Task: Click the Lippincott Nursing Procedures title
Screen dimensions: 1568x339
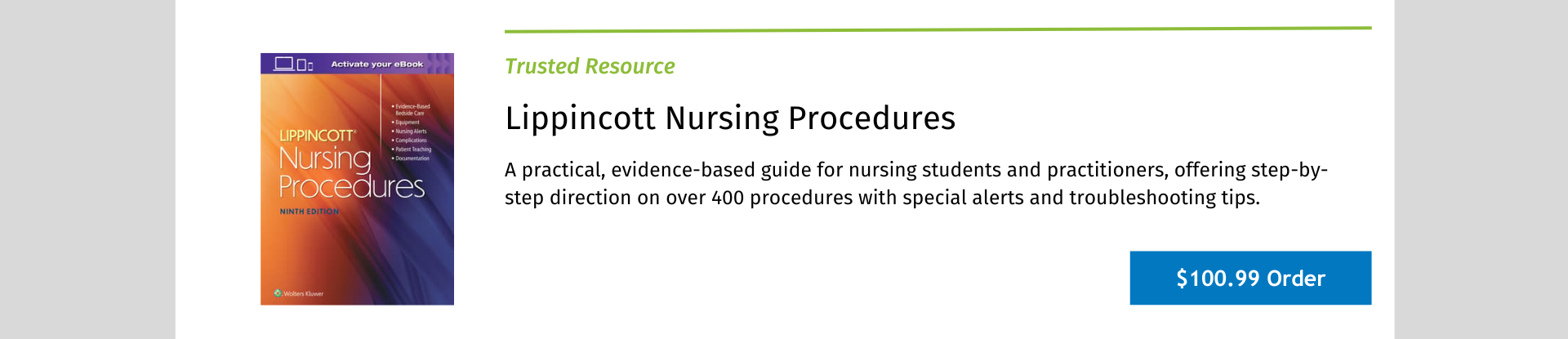Action: [x=730, y=118]
